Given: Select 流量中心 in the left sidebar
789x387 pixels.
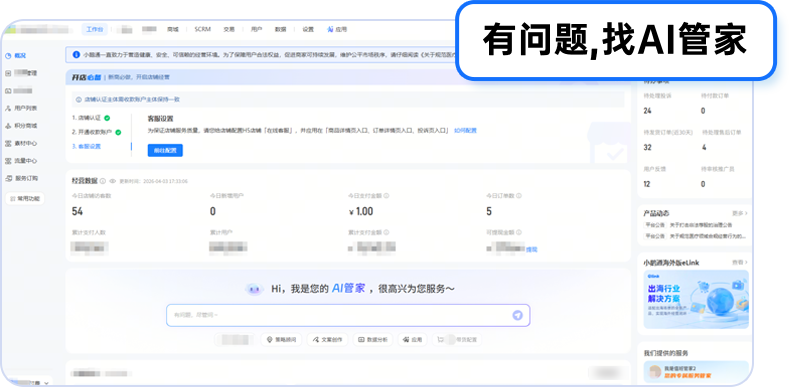Looking at the screenshot, I should 26,161.
